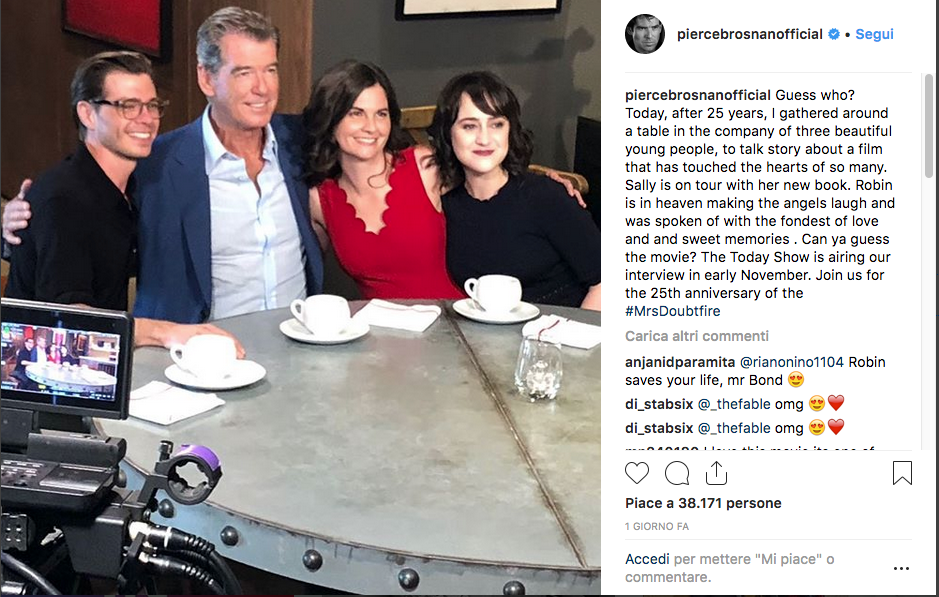This screenshot has width=939, height=597.
Task: Click the 1 GIORNO FA timestamp
Action: coord(657,526)
